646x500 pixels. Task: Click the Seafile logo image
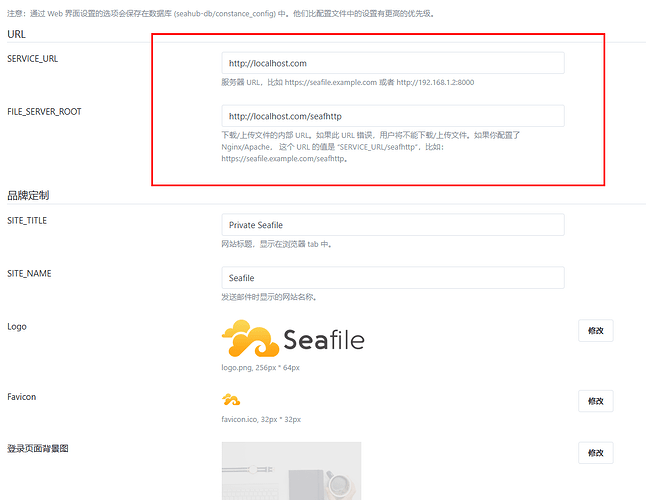coord(293,339)
